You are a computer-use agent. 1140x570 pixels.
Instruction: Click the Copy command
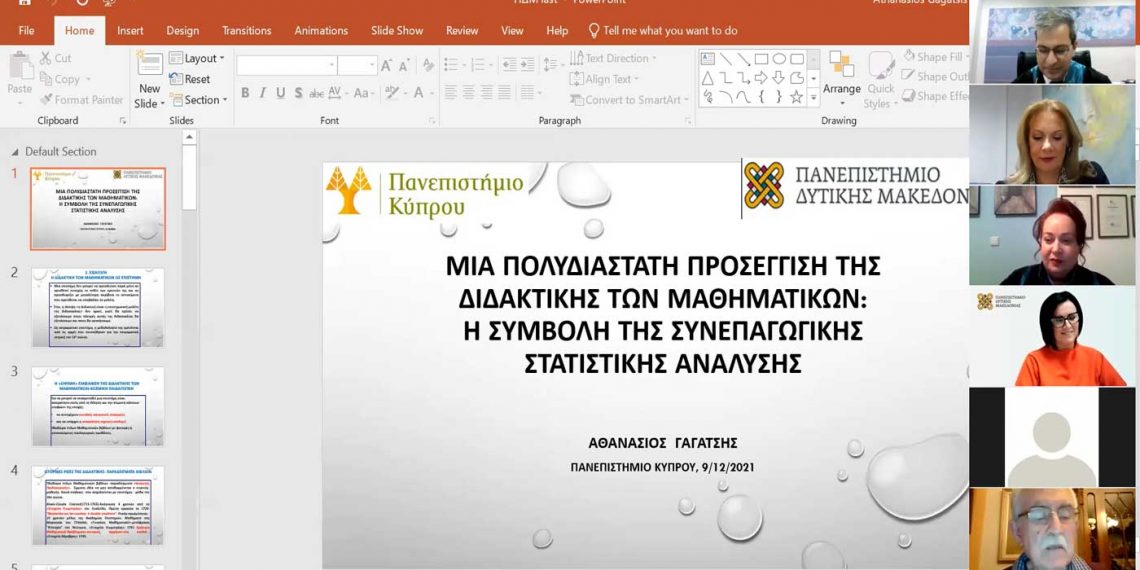pyautogui.click(x=65, y=79)
